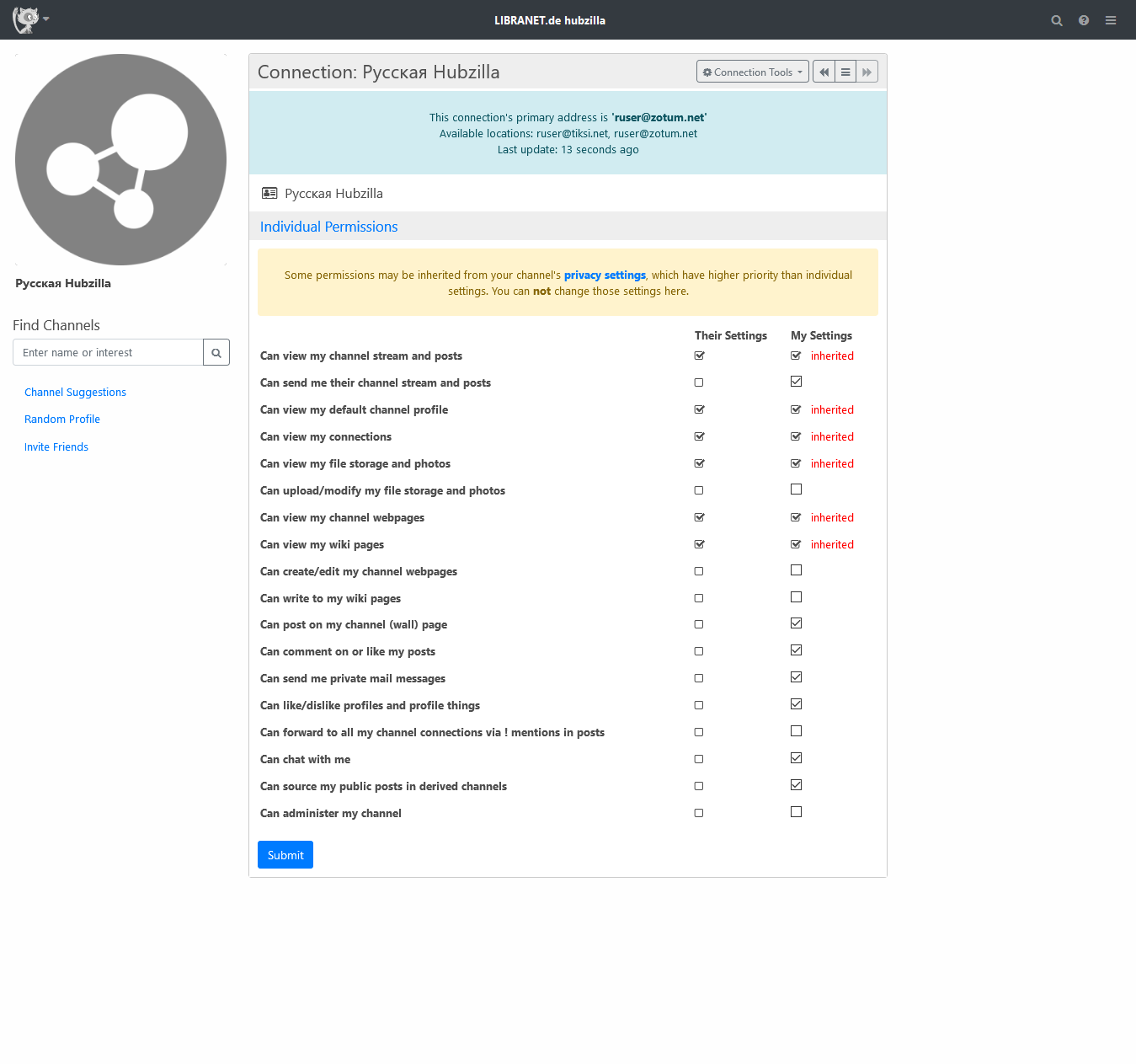
Task: Click the 'Their Settings' column header
Action: tap(731, 335)
